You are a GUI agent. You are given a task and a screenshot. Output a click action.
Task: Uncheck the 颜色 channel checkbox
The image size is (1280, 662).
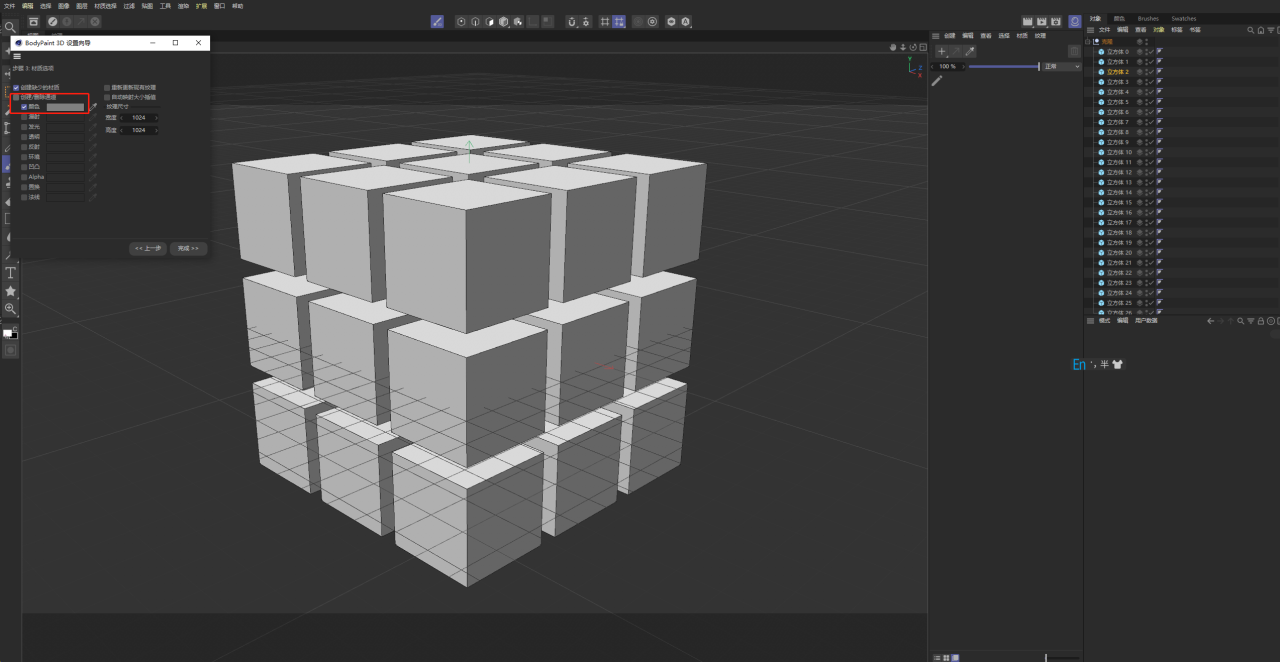(23, 106)
